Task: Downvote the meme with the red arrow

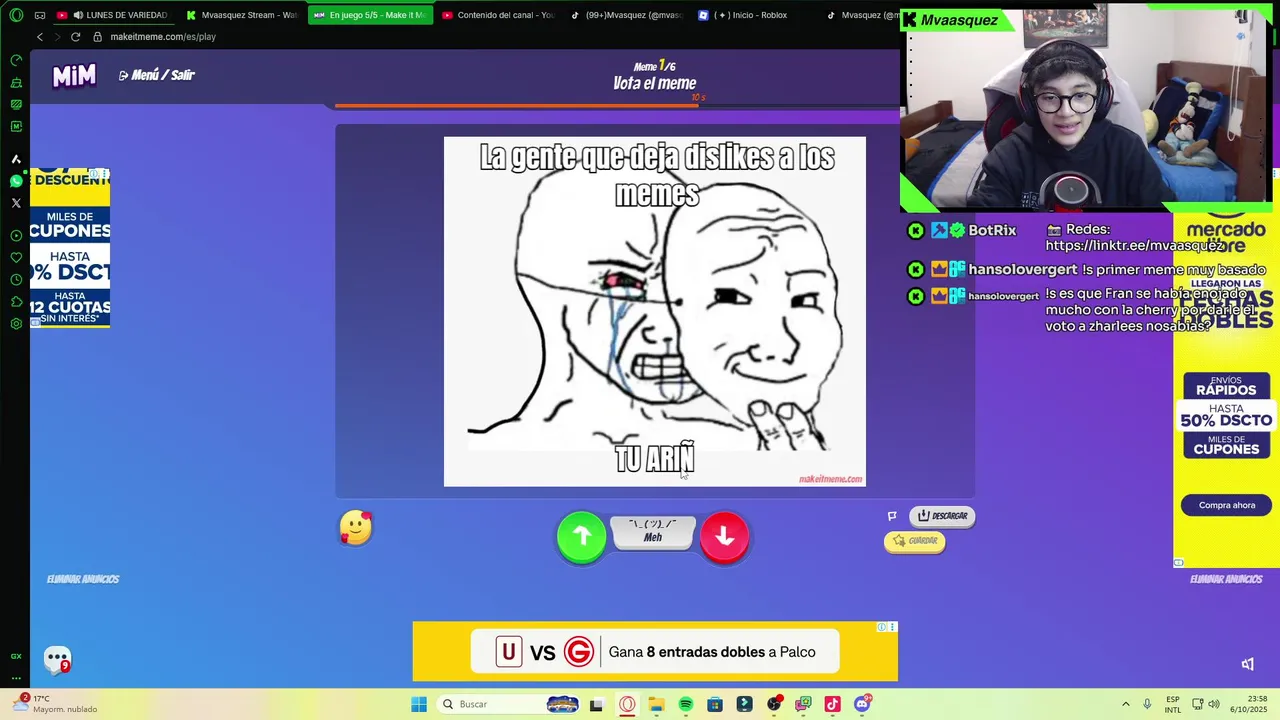Action: point(725,537)
